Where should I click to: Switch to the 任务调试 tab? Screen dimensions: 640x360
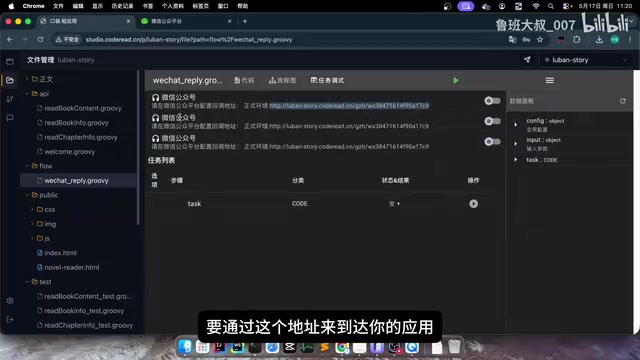pyautogui.click(x=327, y=81)
